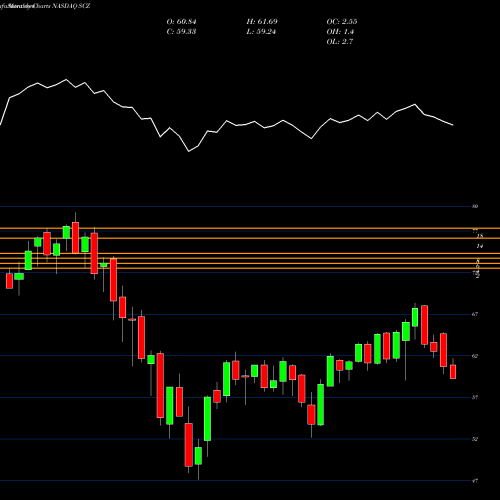
Task: Click the right end of the white line chart
Action: [x=453, y=125]
